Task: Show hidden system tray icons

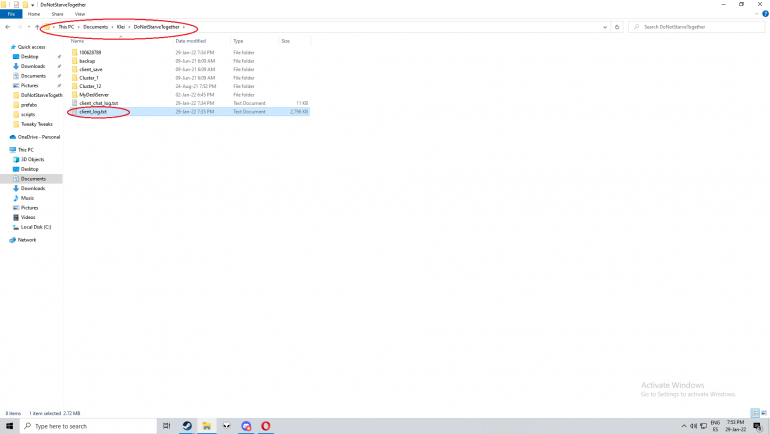Action: click(x=684, y=426)
